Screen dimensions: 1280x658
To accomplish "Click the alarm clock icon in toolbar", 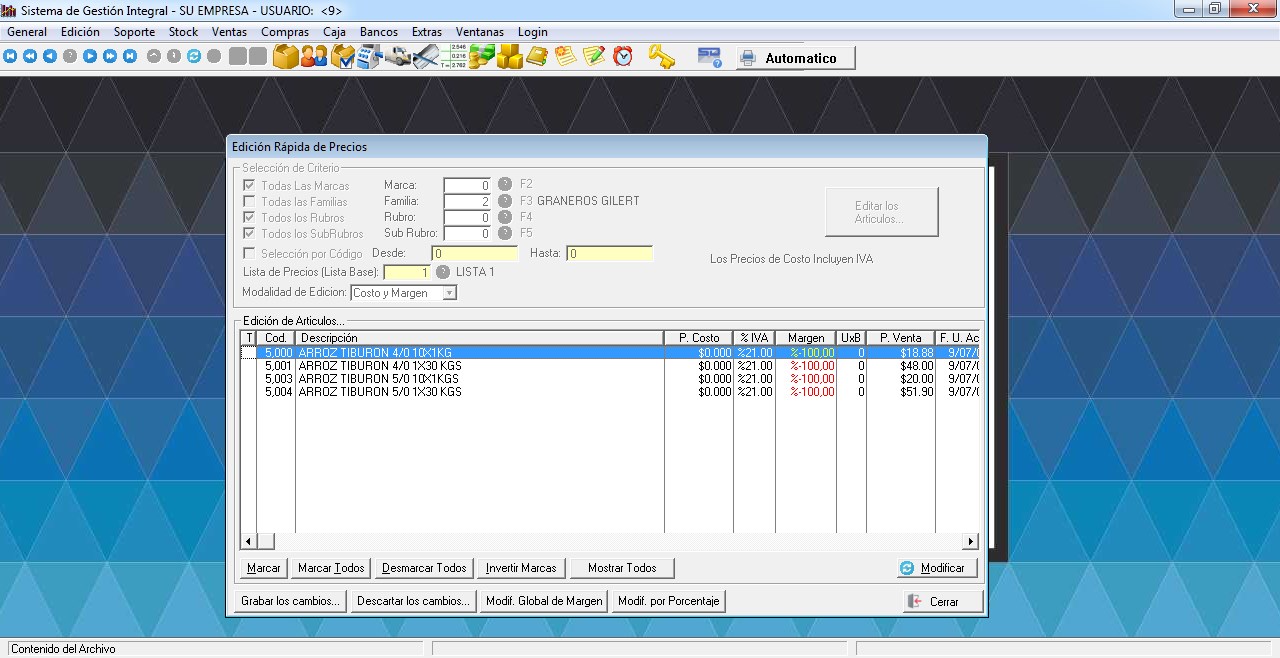I will tap(623, 57).
